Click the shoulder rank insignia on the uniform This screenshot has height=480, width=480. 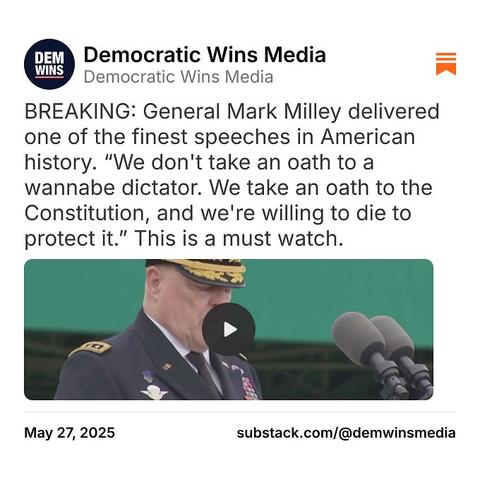click(91, 349)
